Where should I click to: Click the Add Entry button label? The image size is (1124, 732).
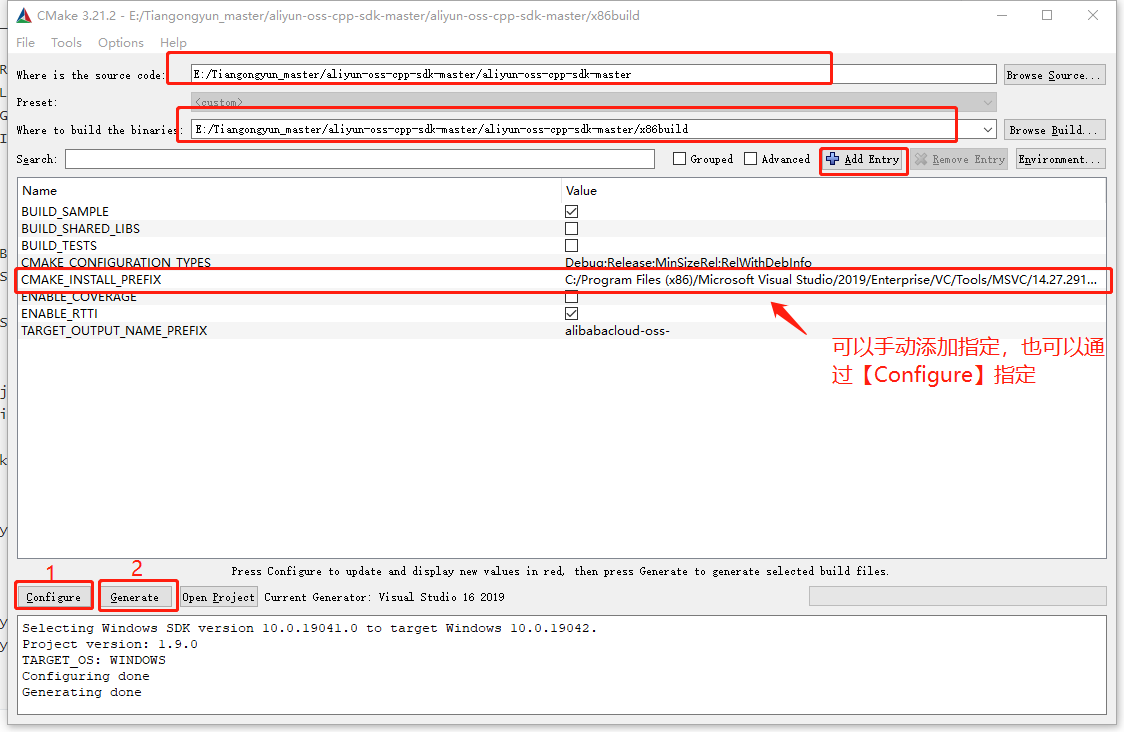(x=872, y=159)
